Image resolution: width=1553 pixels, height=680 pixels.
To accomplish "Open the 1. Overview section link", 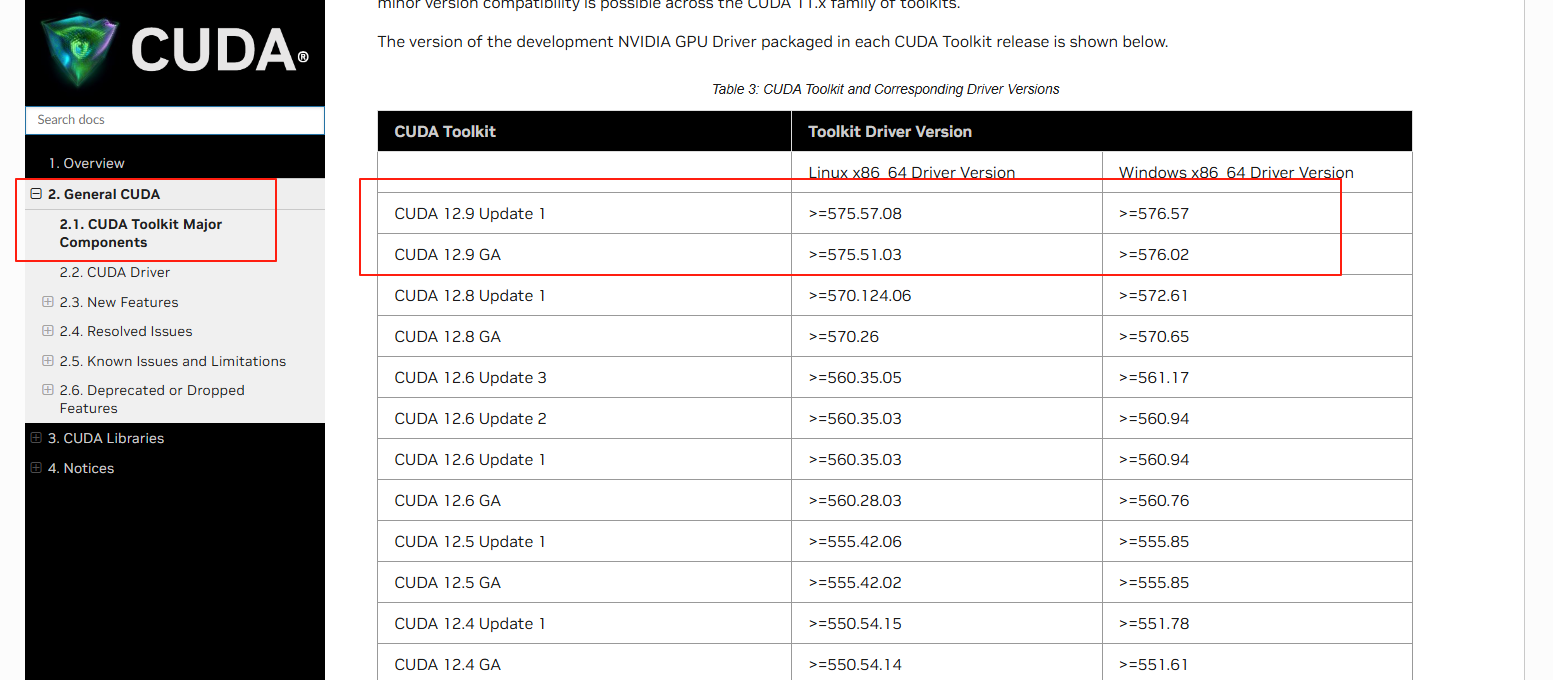I will tap(86, 163).
